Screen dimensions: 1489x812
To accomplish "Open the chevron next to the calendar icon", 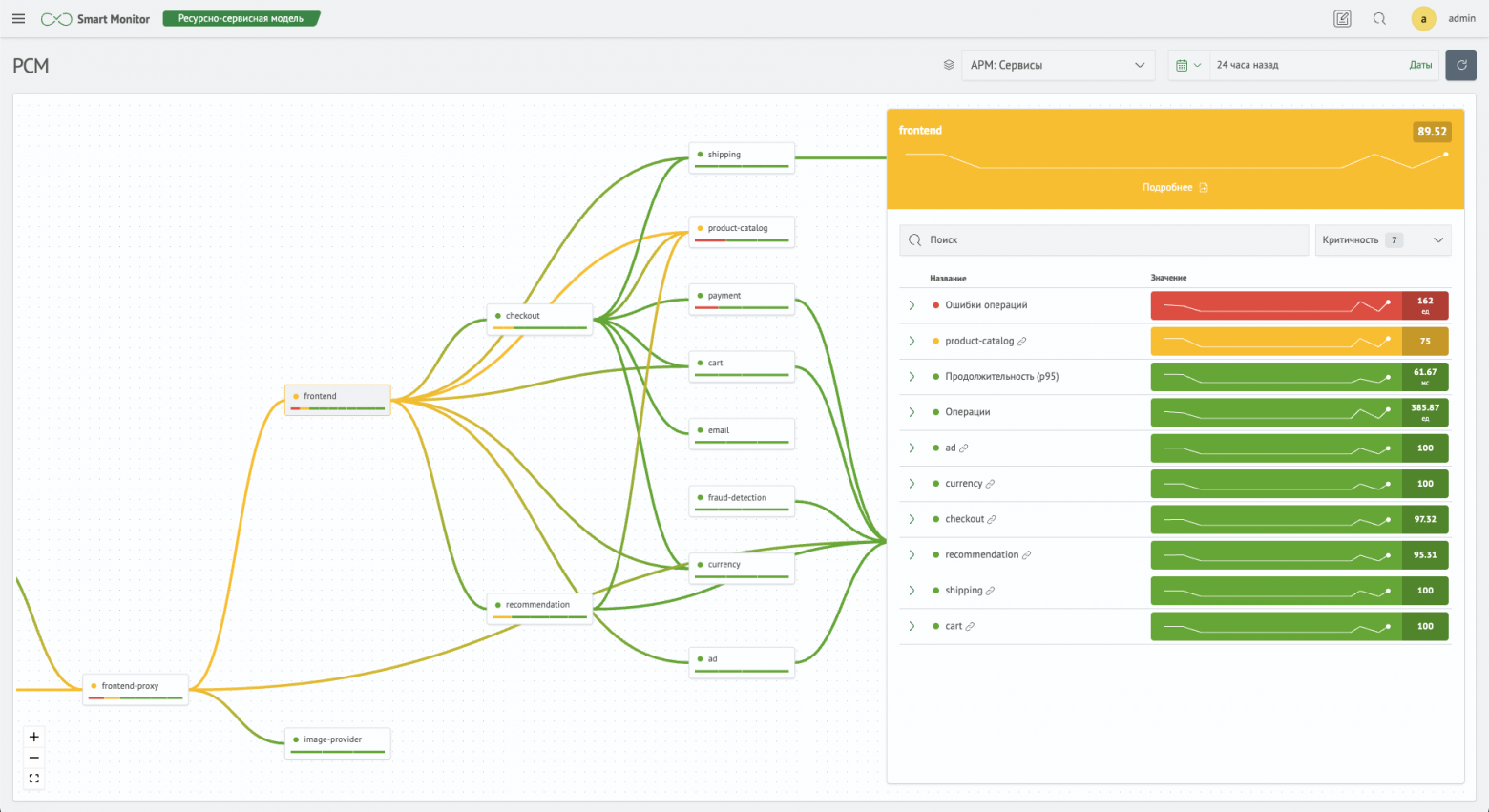I will pyautogui.click(x=1197, y=64).
